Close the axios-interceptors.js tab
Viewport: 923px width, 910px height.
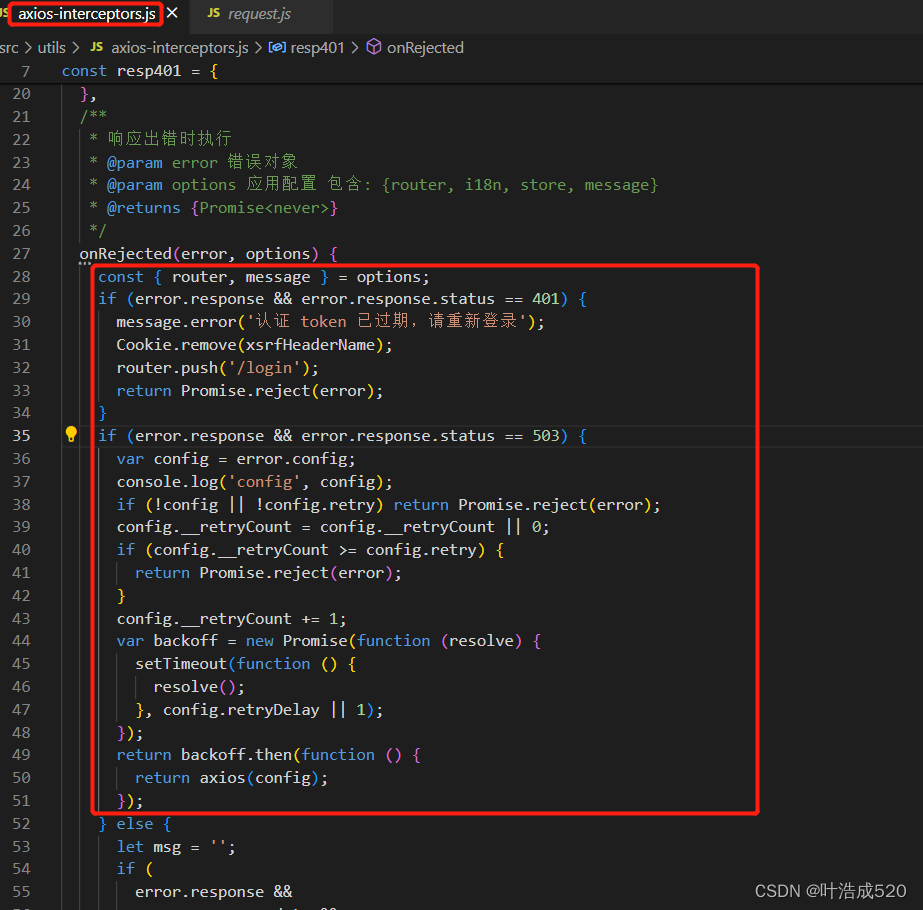tap(172, 13)
